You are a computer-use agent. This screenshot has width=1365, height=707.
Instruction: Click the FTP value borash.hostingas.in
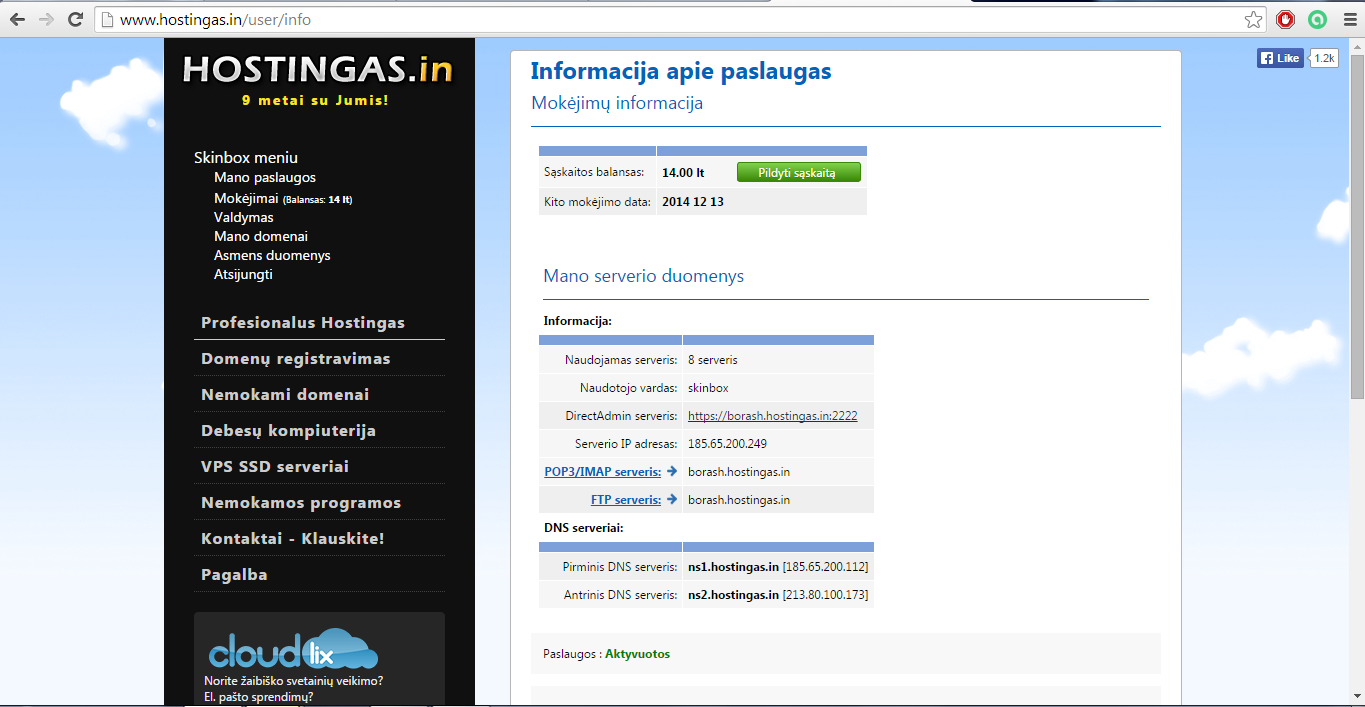point(739,499)
